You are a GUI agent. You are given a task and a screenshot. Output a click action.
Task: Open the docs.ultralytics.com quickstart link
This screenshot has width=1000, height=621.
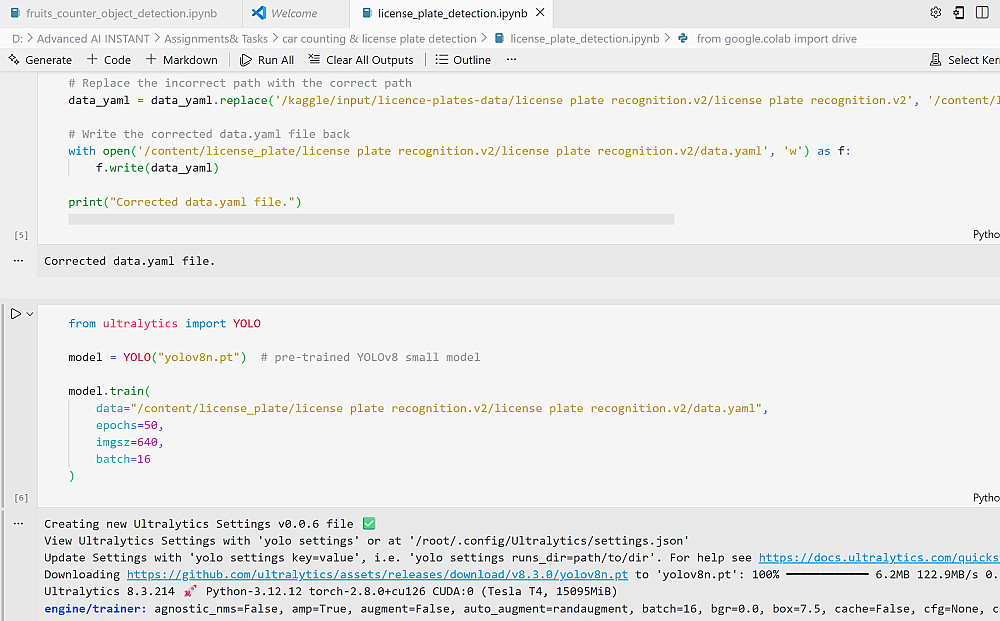(x=878, y=558)
